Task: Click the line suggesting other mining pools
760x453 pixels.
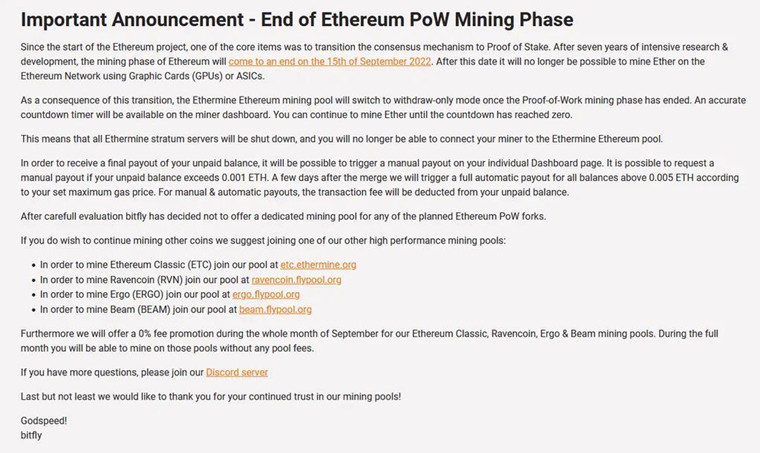Action: point(263,241)
